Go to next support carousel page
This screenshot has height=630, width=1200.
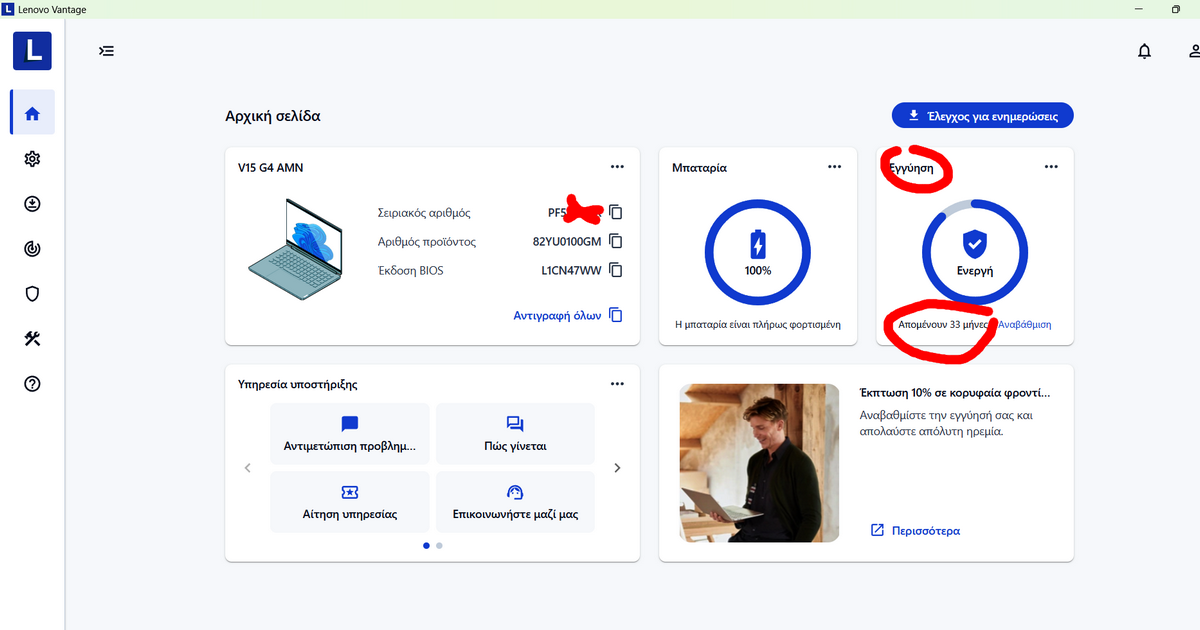[617, 468]
